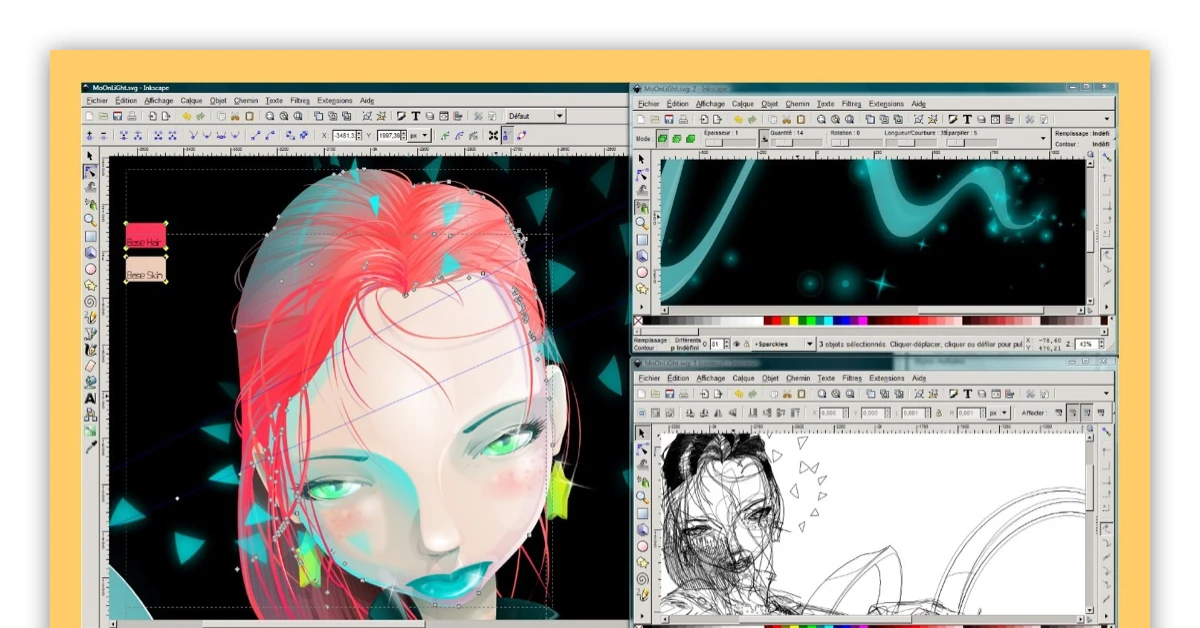Click the Paste clipboard icon in bottom-right window

(800, 395)
